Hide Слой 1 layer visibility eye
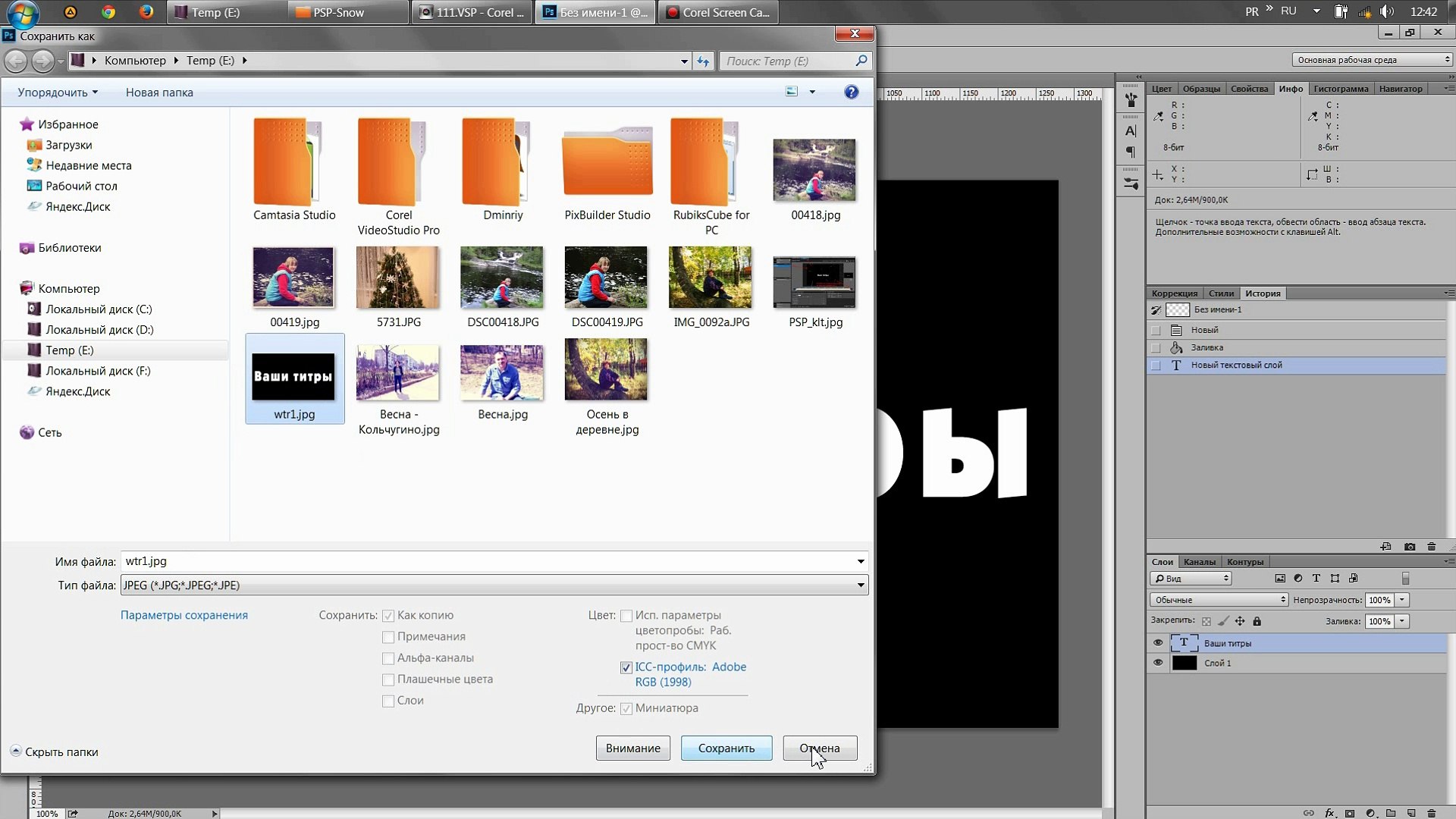Screen dimensions: 1456x819 (1158, 663)
